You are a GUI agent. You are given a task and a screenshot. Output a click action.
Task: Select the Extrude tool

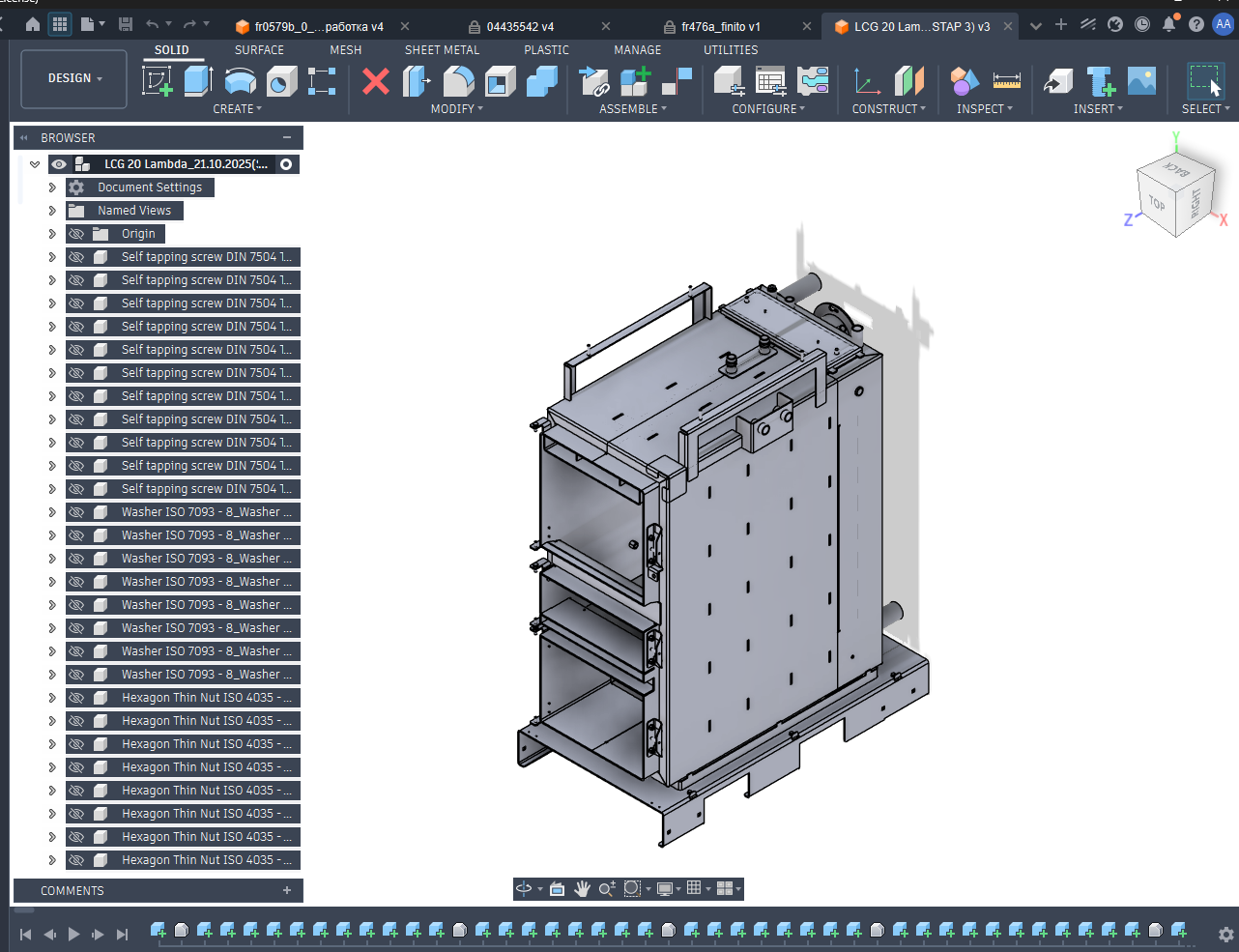(198, 81)
